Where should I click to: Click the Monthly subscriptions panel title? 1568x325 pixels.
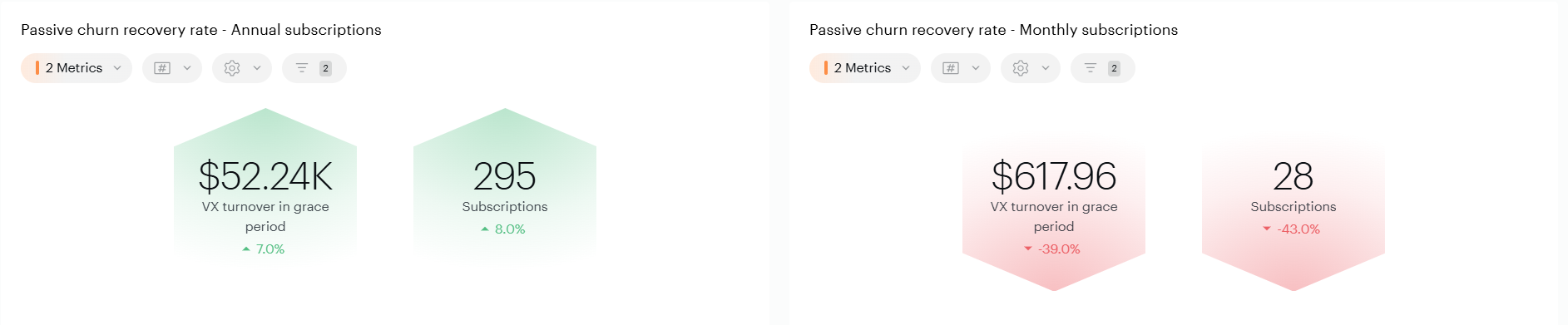pos(993,30)
